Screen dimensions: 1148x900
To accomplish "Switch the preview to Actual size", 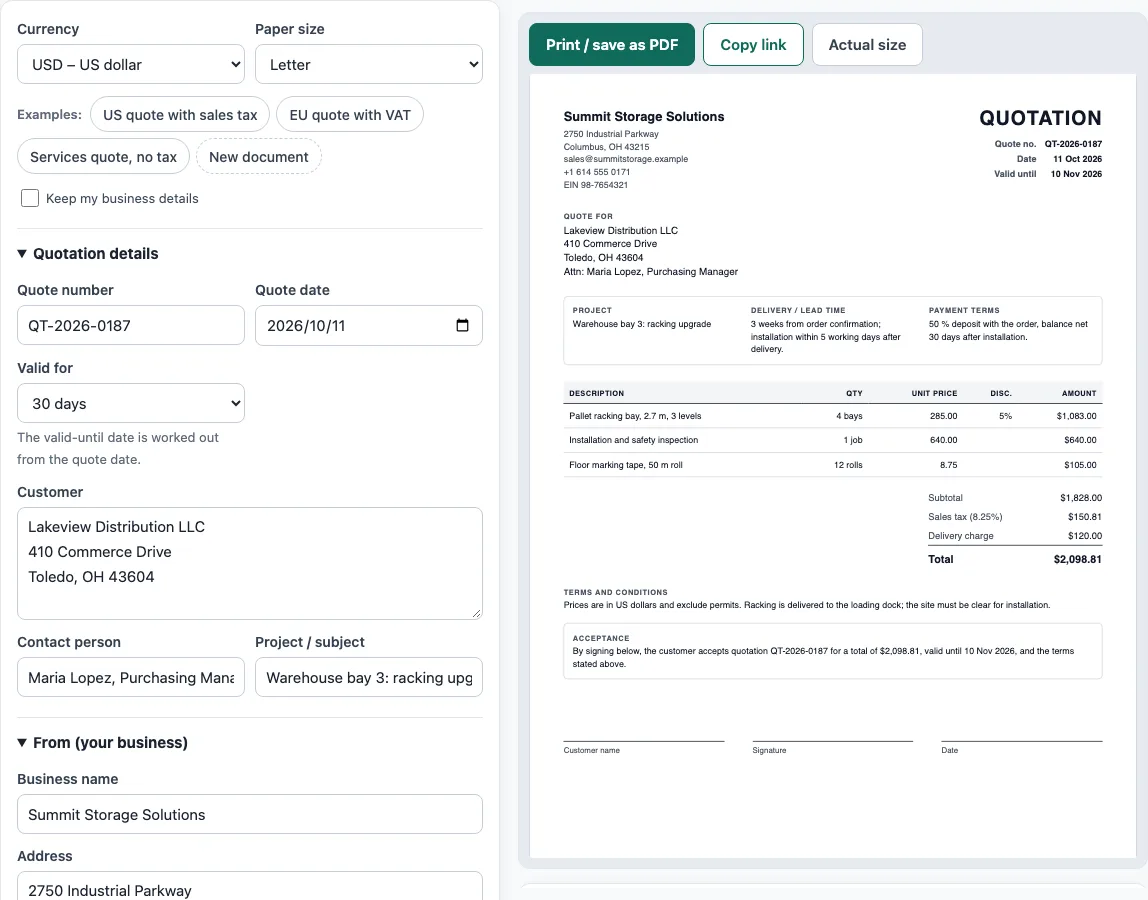I will click(x=867, y=45).
